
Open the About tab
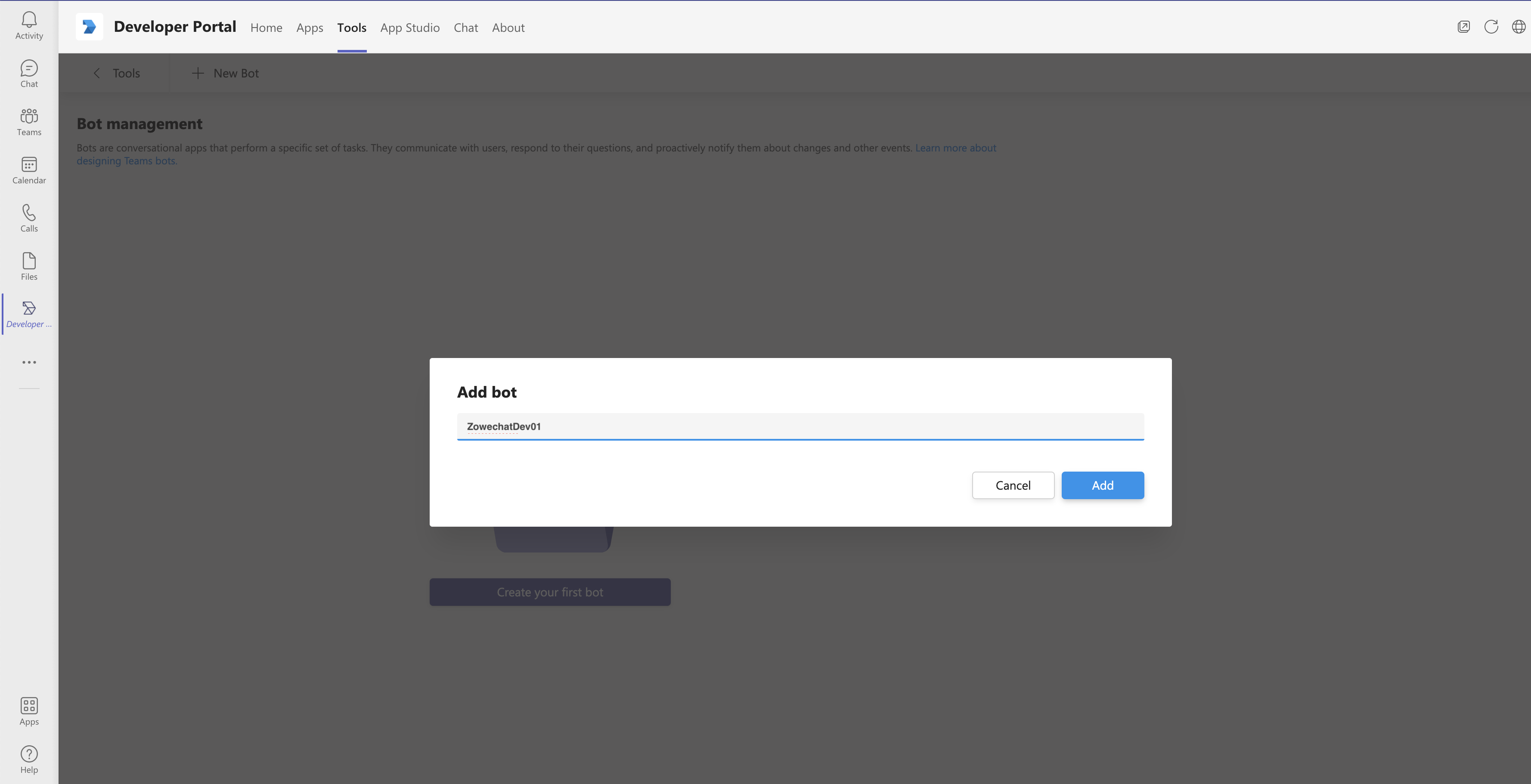pyautogui.click(x=508, y=27)
